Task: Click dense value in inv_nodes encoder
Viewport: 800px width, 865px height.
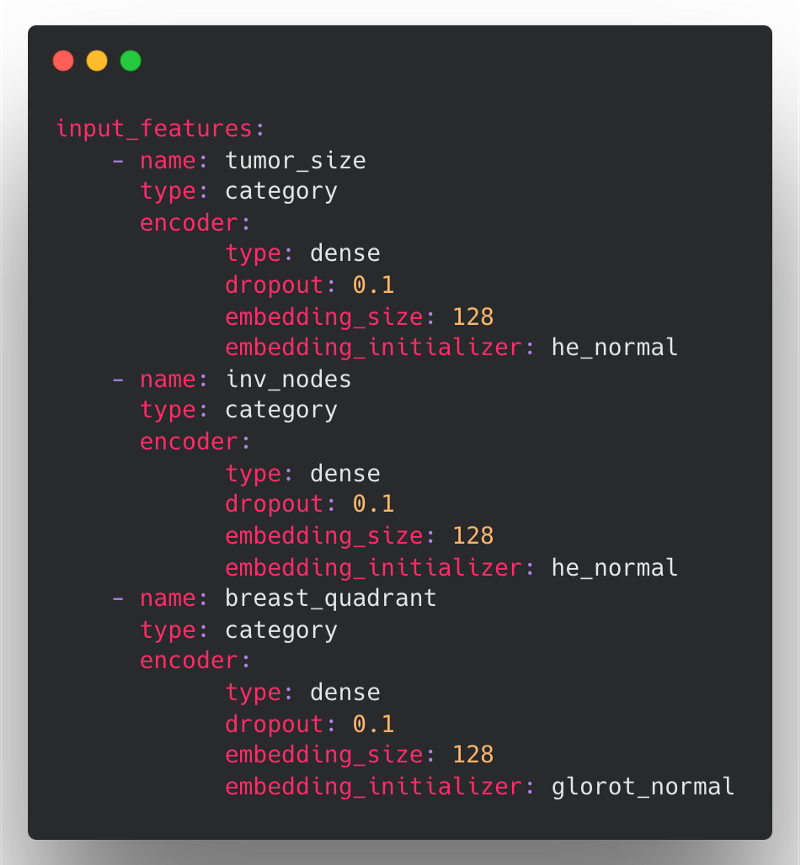Action: (x=345, y=474)
